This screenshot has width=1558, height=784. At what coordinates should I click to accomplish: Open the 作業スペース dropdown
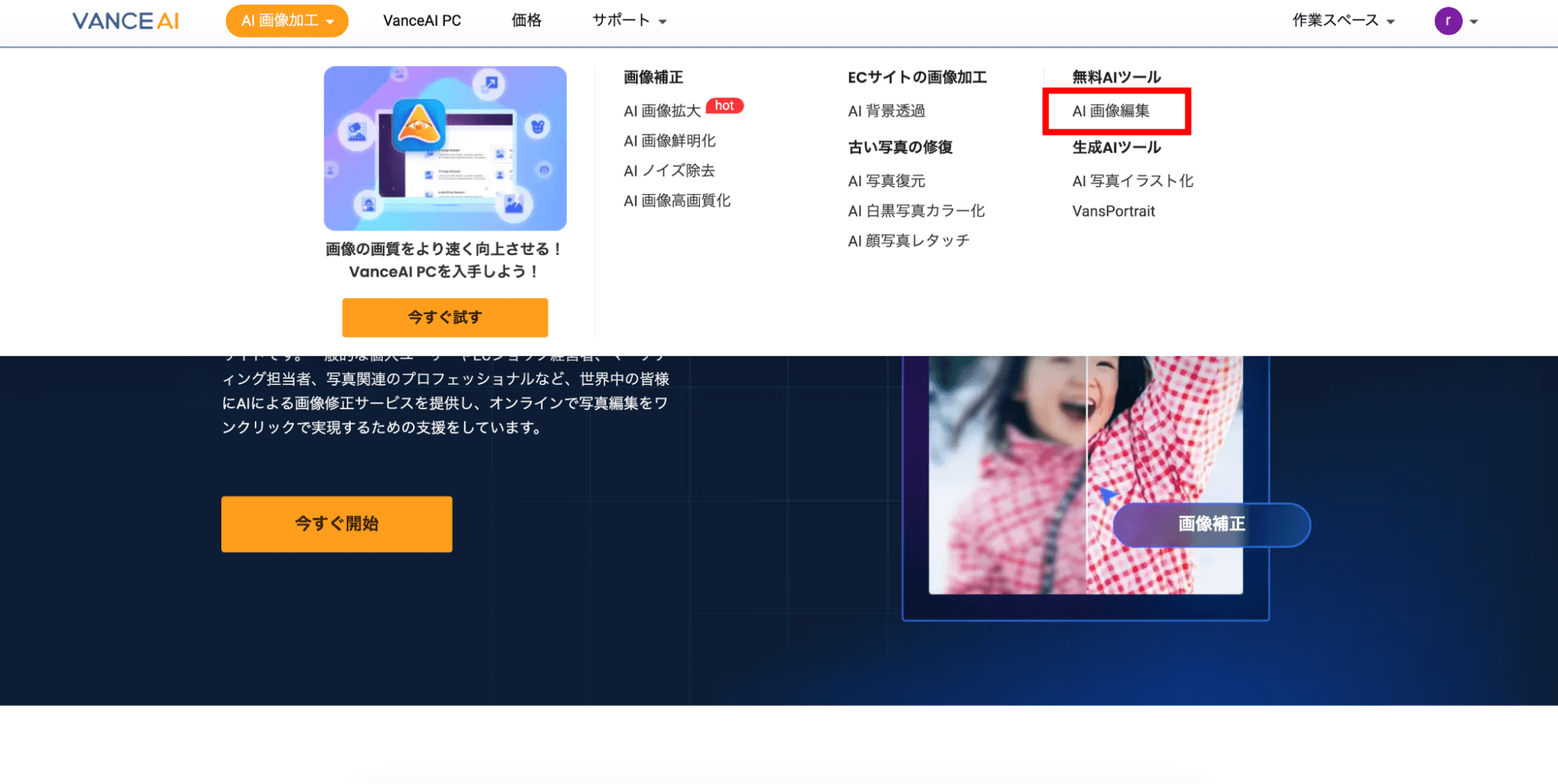tap(1343, 21)
